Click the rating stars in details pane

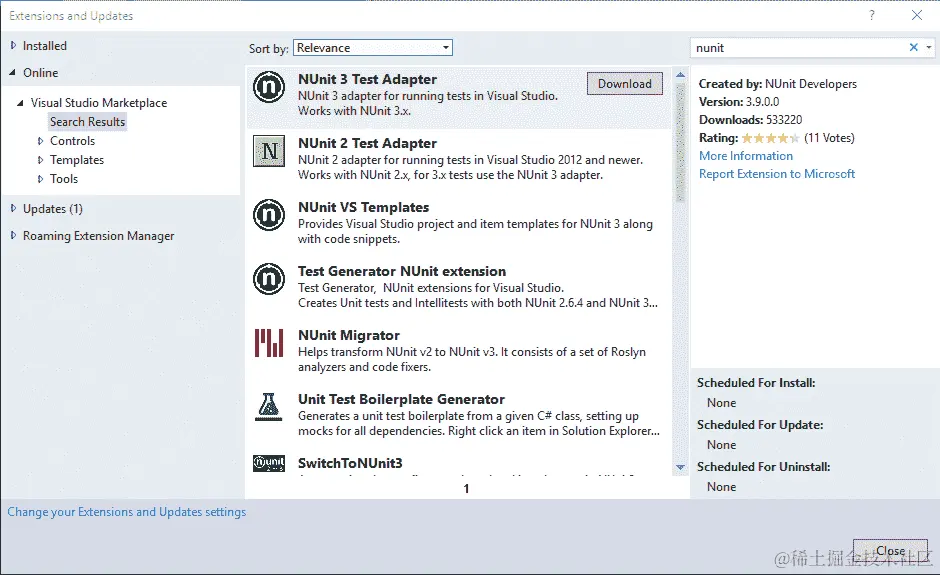tap(770, 138)
